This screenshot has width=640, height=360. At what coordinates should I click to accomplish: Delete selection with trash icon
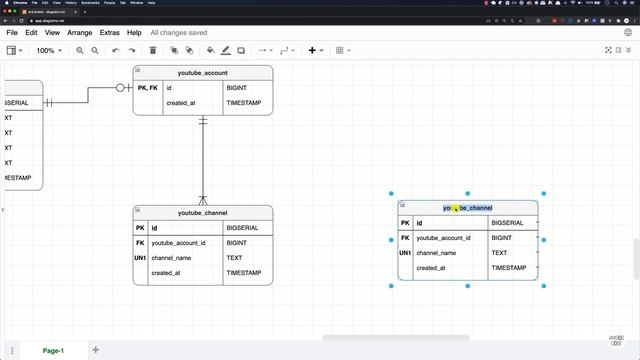[153, 50]
